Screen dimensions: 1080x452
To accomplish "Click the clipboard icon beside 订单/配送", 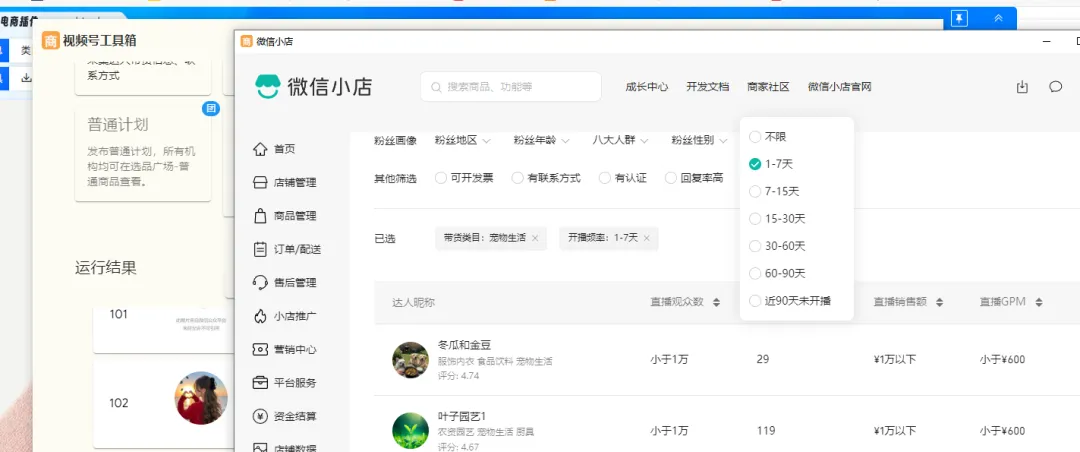I will [x=260, y=249].
